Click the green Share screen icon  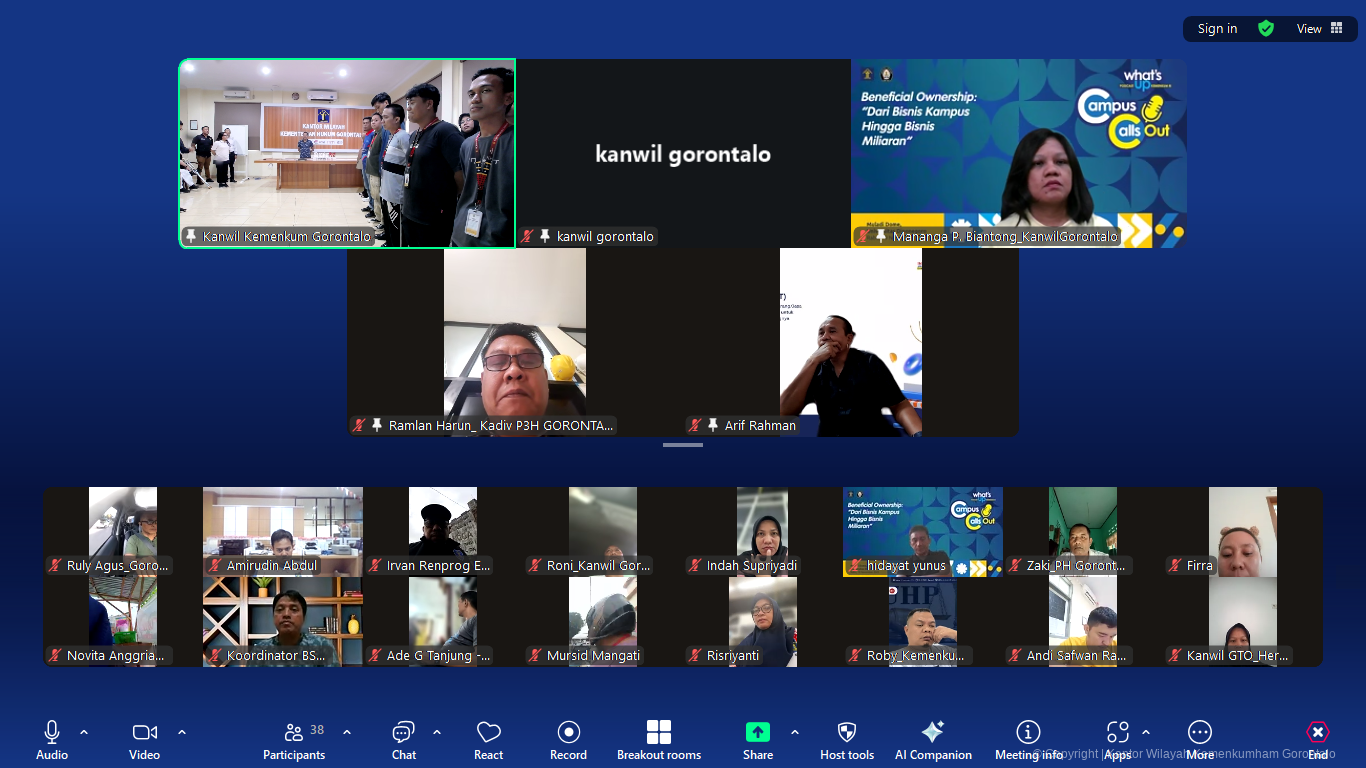coord(758,733)
